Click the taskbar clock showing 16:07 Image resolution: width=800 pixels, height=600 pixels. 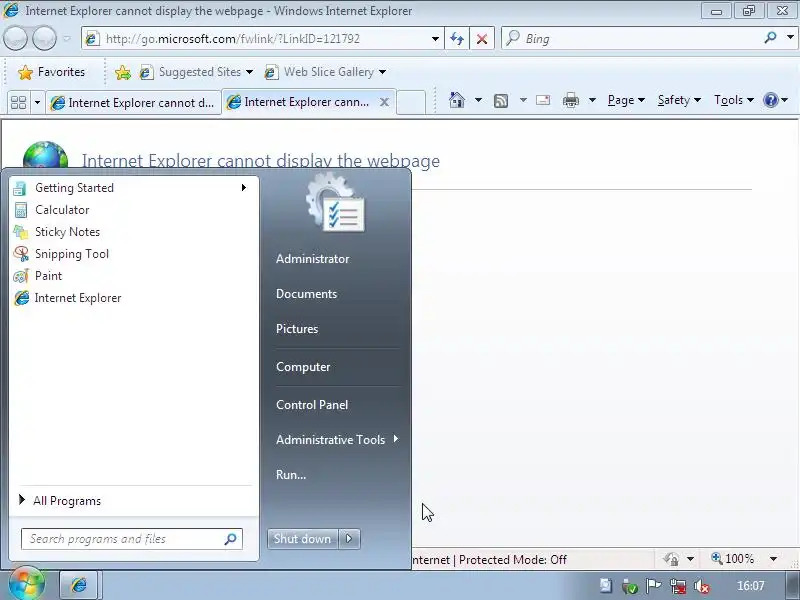click(751, 586)
